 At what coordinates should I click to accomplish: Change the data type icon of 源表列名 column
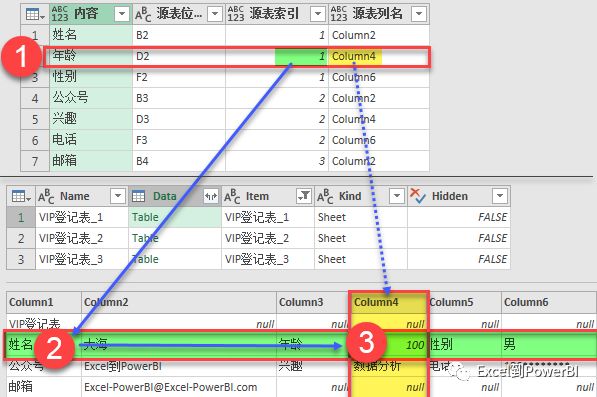338,14
